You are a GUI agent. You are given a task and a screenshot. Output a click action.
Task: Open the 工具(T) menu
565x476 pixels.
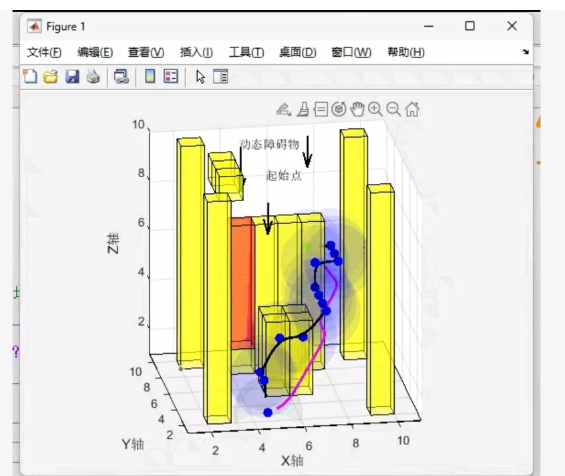pos(246,53)
